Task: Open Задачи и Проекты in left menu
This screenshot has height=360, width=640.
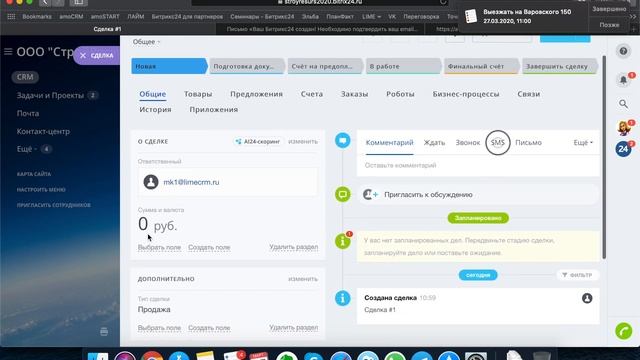Action: point(50,96)
